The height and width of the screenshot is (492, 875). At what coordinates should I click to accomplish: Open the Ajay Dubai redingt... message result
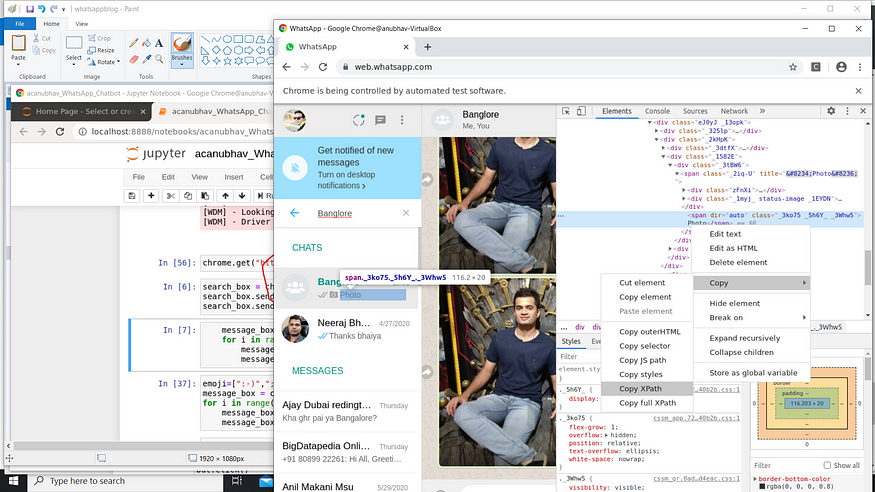pos(346,412)
